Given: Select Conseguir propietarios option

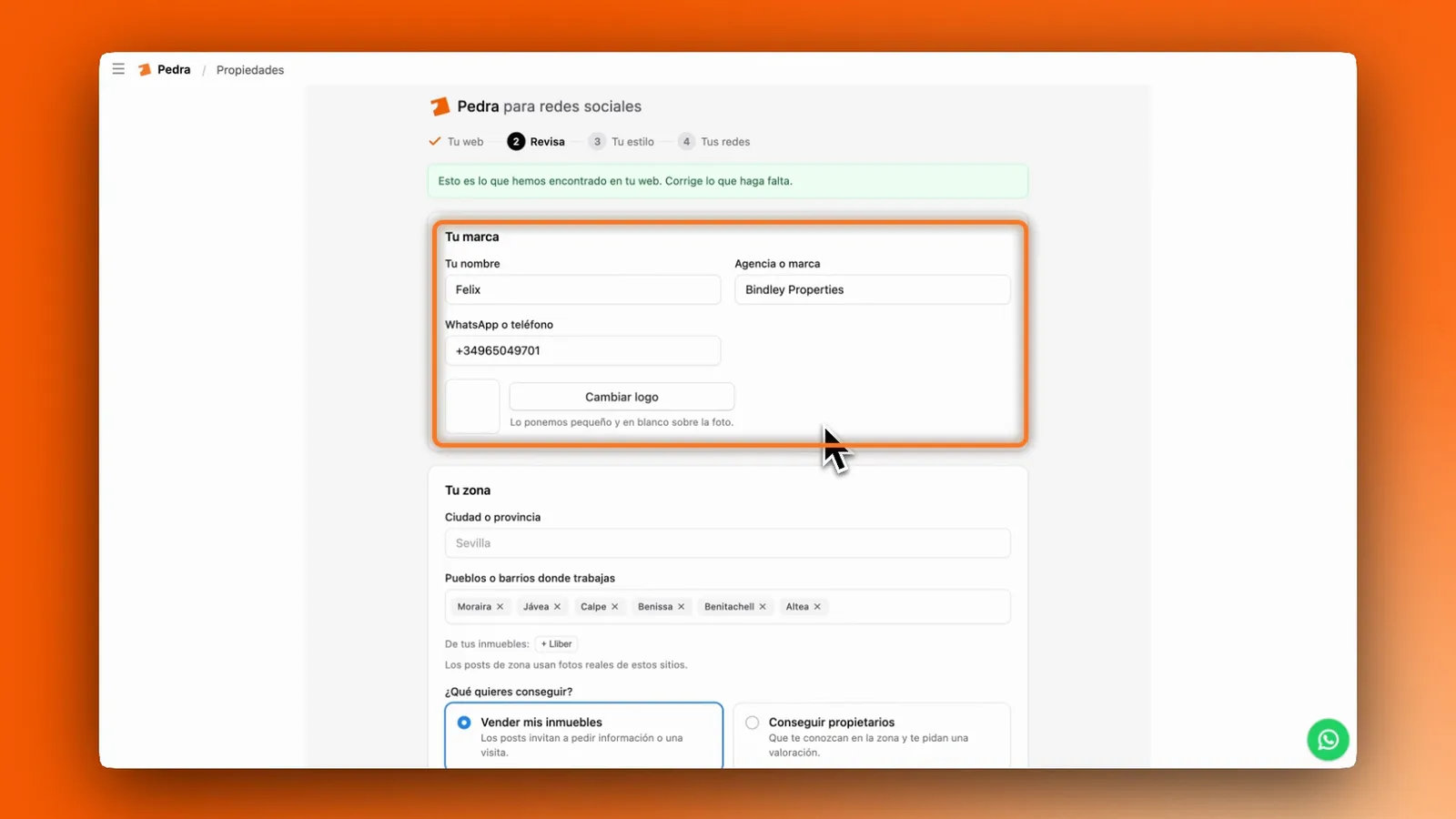Looking at the screenshot, I should tap(872, 736).
